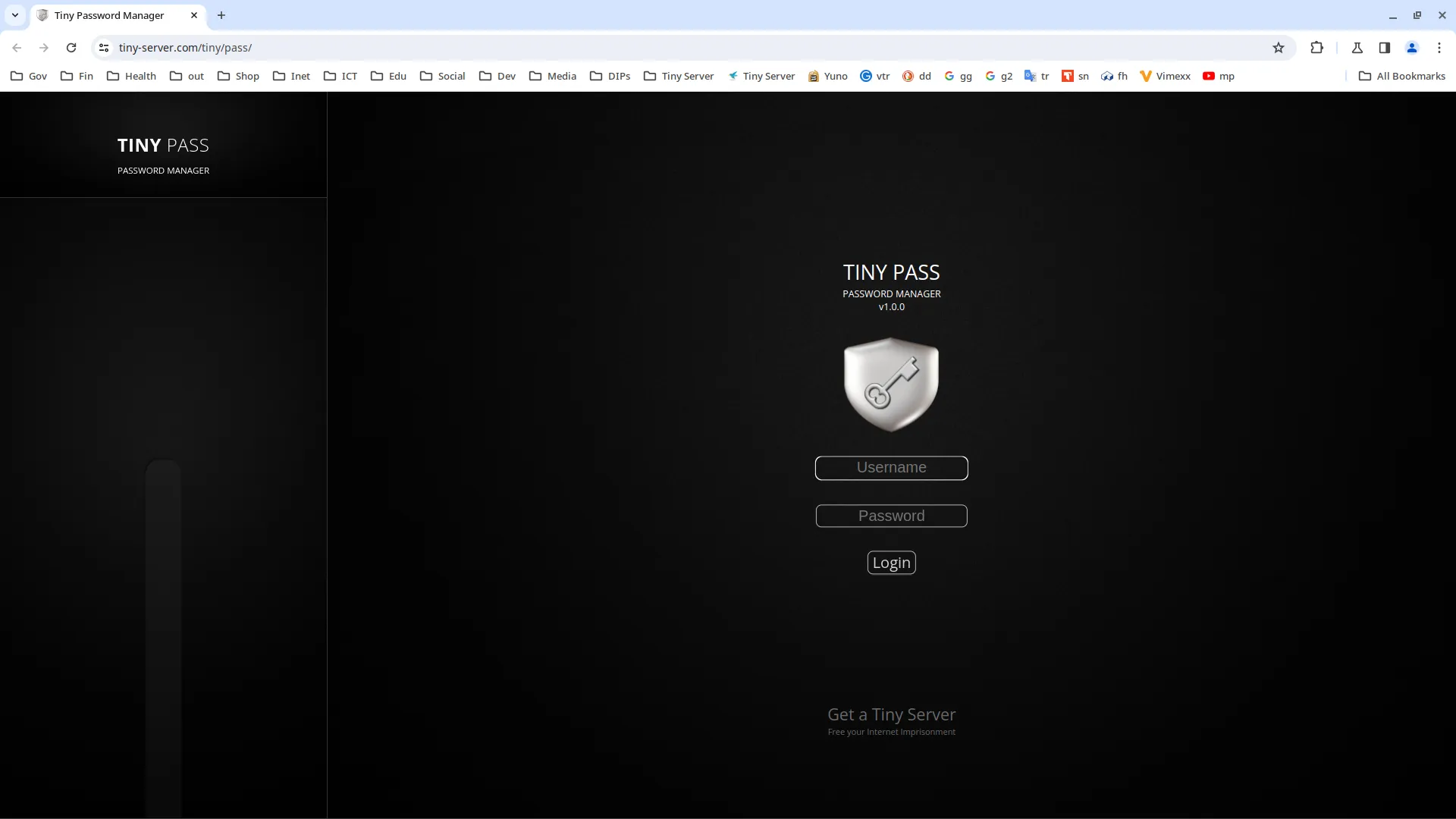Follow the Get a Tiny Server link
1456x819 pixels.
coord(891,714)
